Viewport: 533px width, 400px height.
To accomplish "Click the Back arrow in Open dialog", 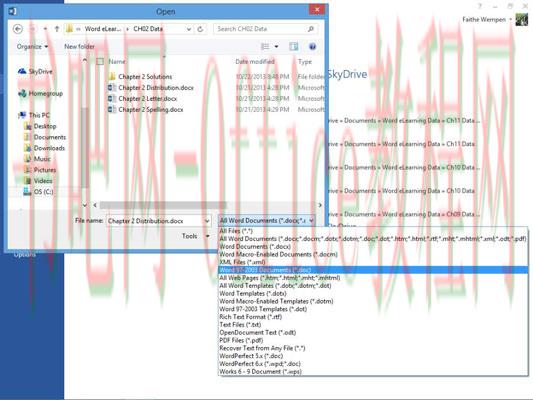I will coord(18,29).
